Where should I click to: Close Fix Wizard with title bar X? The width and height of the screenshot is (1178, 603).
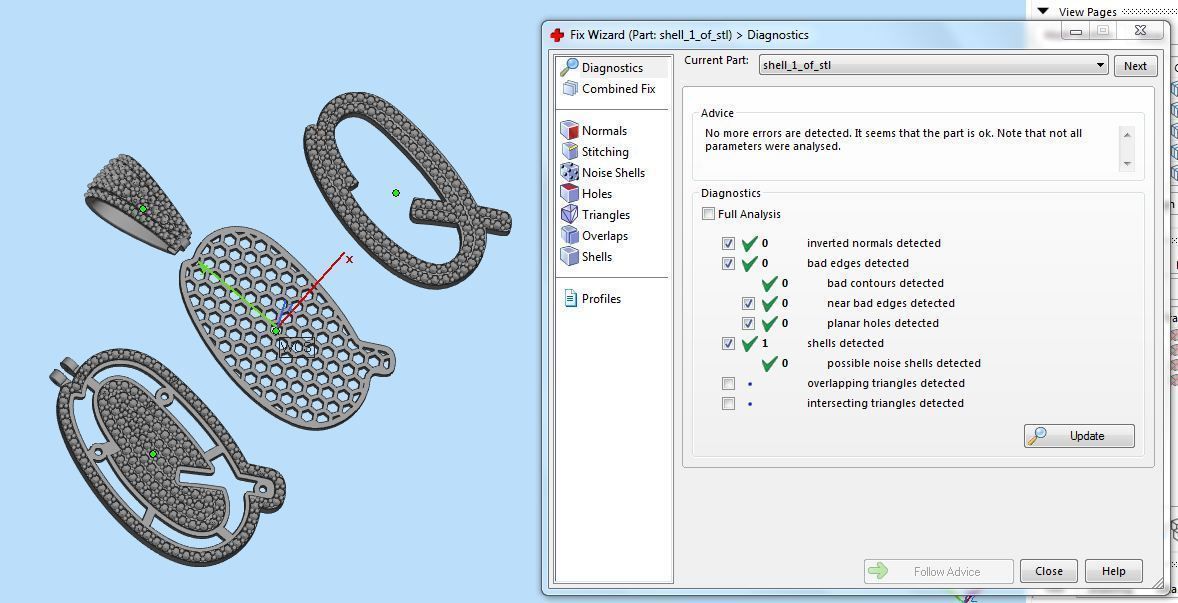click(1140, 31)
